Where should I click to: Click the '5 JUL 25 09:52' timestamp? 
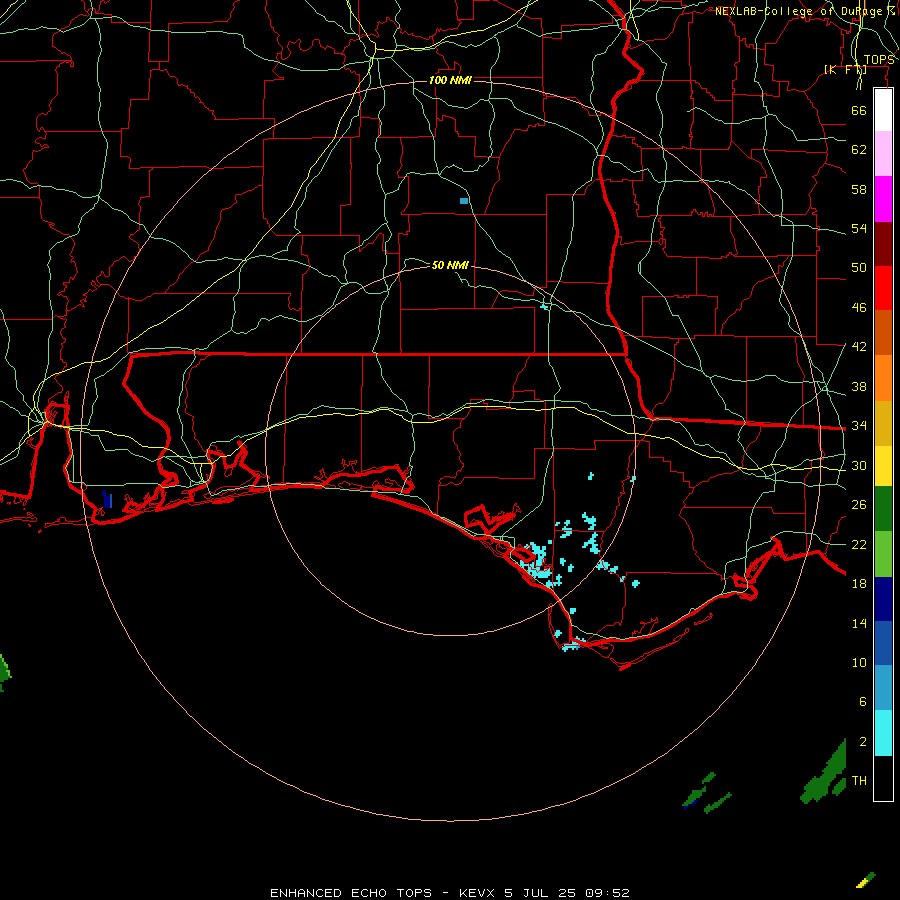[x=567, y=893]
